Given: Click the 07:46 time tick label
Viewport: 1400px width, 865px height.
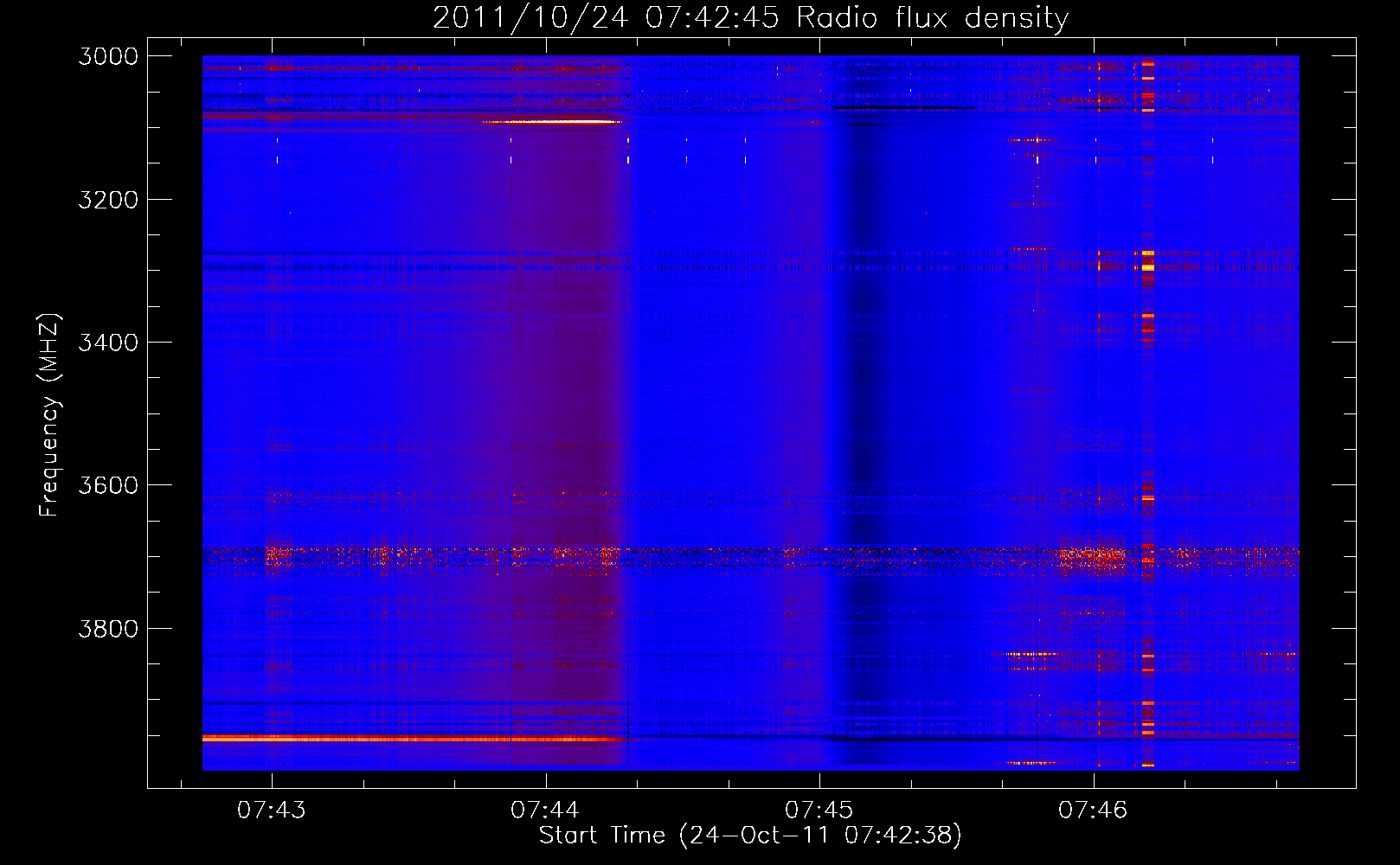Looking at the screenshot, I should pyautogui.click(x=1094, y=810).
